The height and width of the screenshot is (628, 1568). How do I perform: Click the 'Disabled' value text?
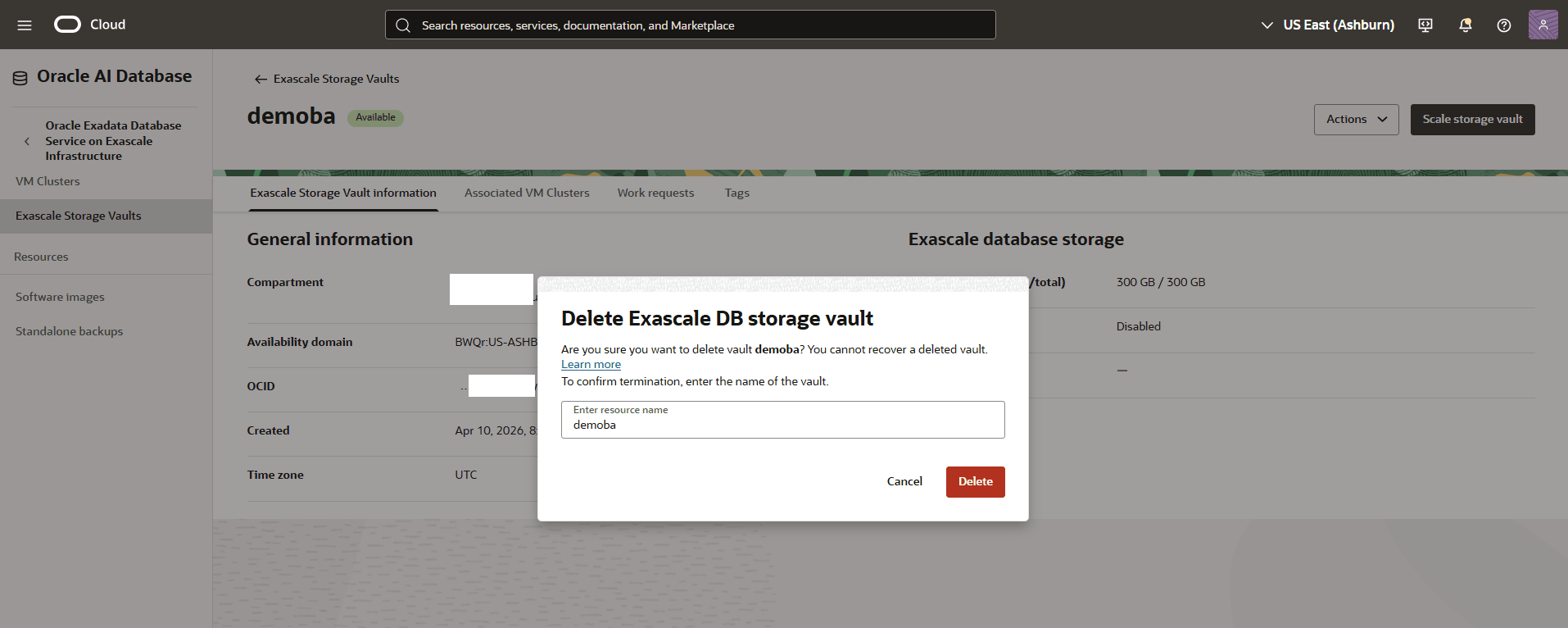point(1138,327)
